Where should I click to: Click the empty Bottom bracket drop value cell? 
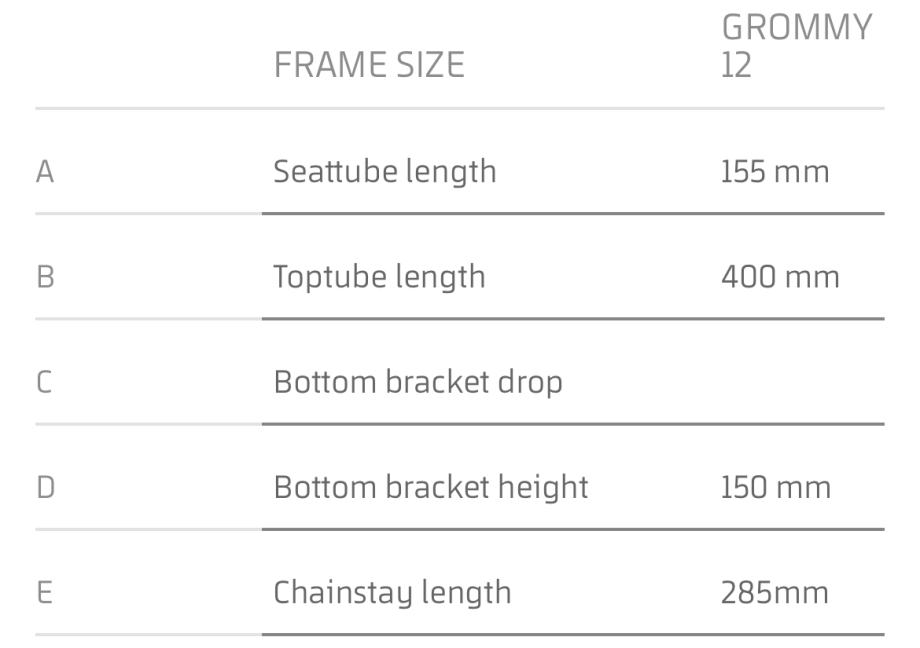[790, 381]
